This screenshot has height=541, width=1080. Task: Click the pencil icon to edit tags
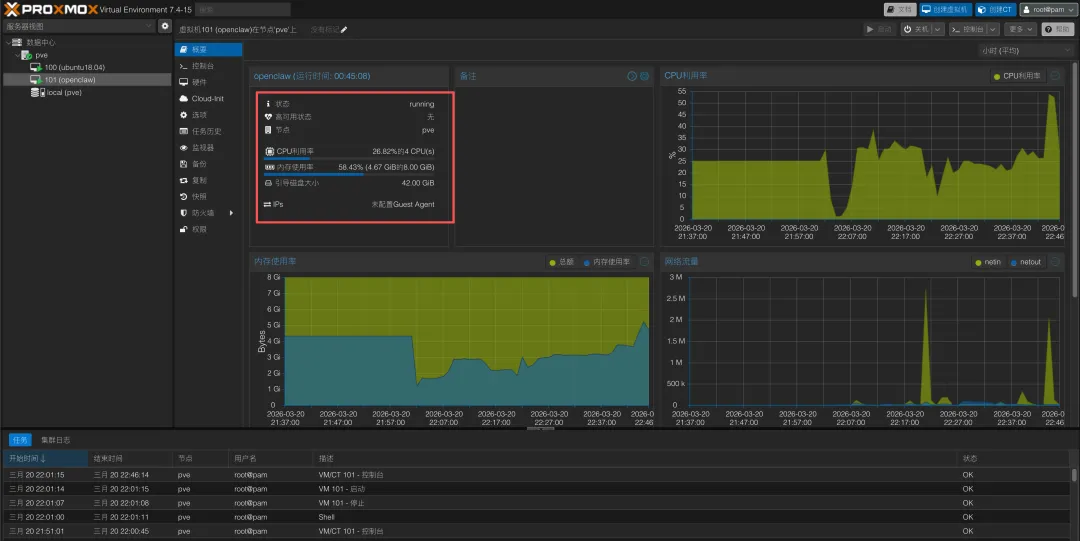[x=344, y=30]
